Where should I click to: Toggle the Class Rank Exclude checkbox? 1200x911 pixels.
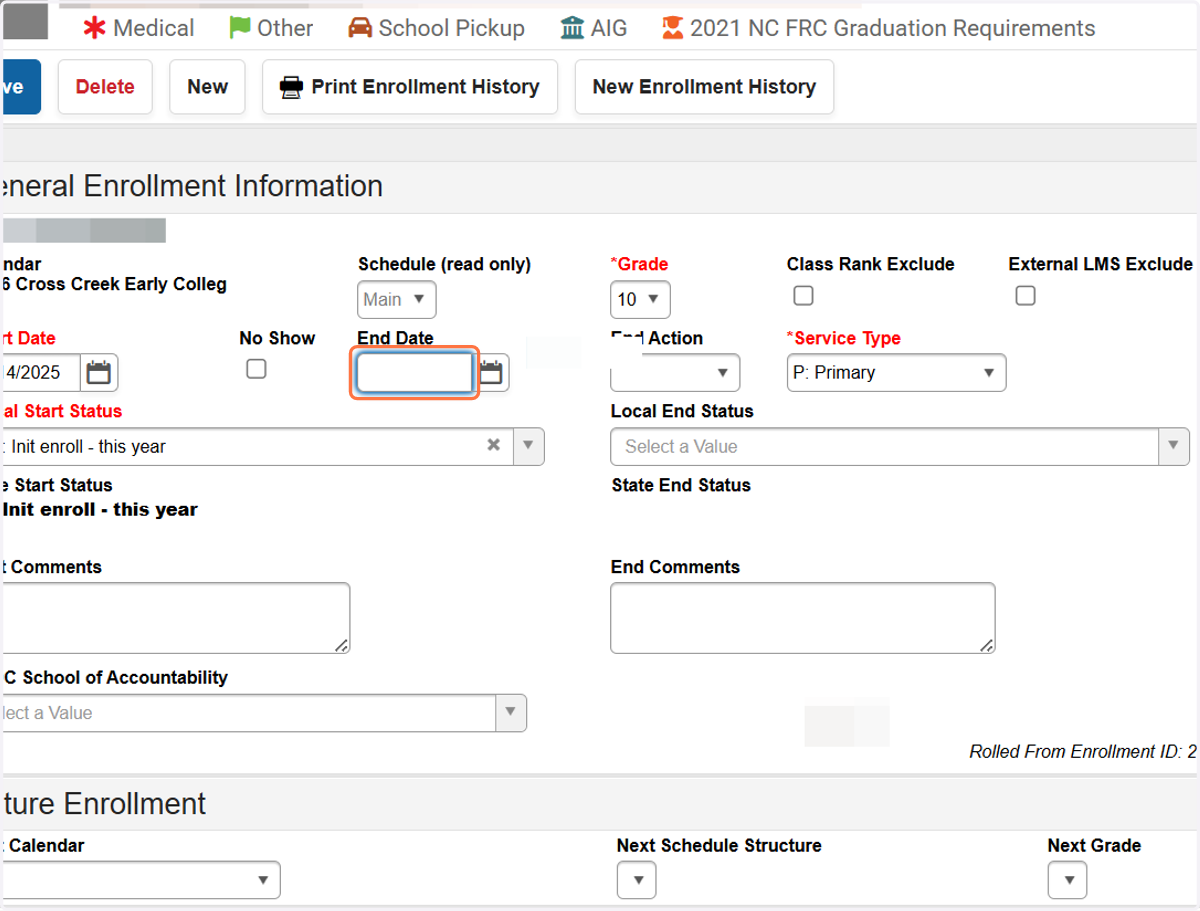[x=803, y=296]
